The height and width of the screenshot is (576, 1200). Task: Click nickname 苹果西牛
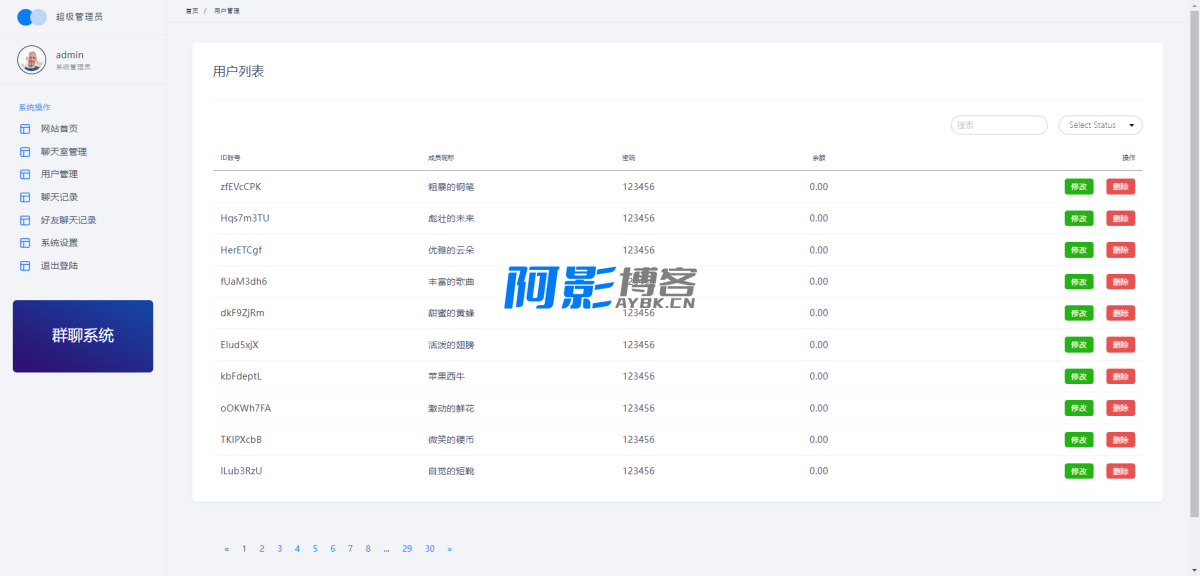click(446, 377)
